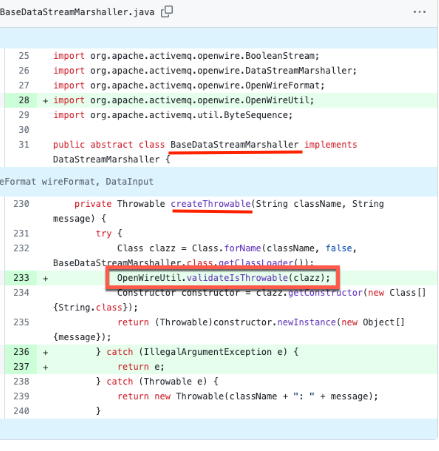Click 'return new Throwable' statement
This screenshot has width=439, height=451.
[248, 396]
